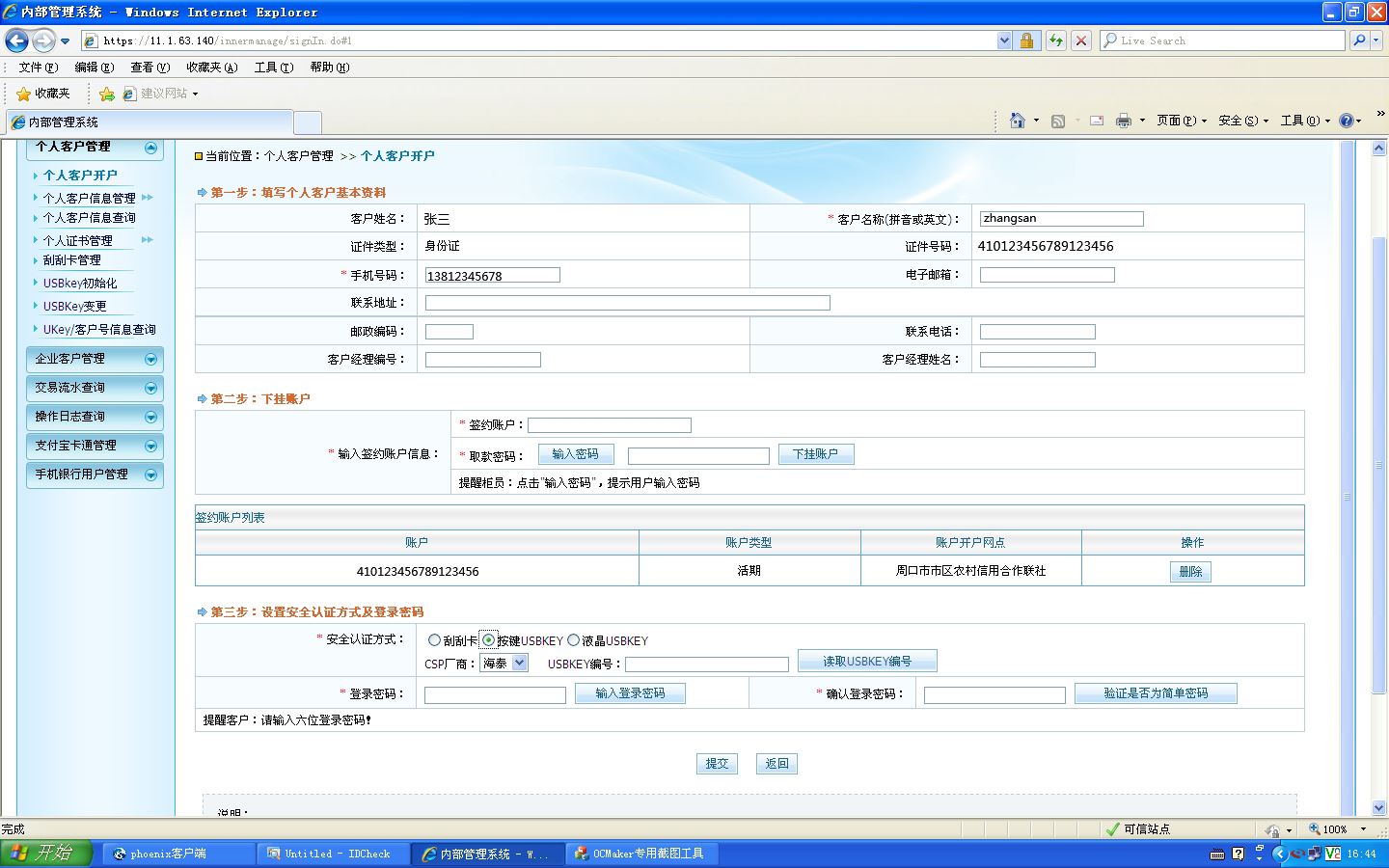The width and height of the screenshot is (1389, 868).
Task: Click the RSS feeds icon
Action: click(x=1058, y=121)
